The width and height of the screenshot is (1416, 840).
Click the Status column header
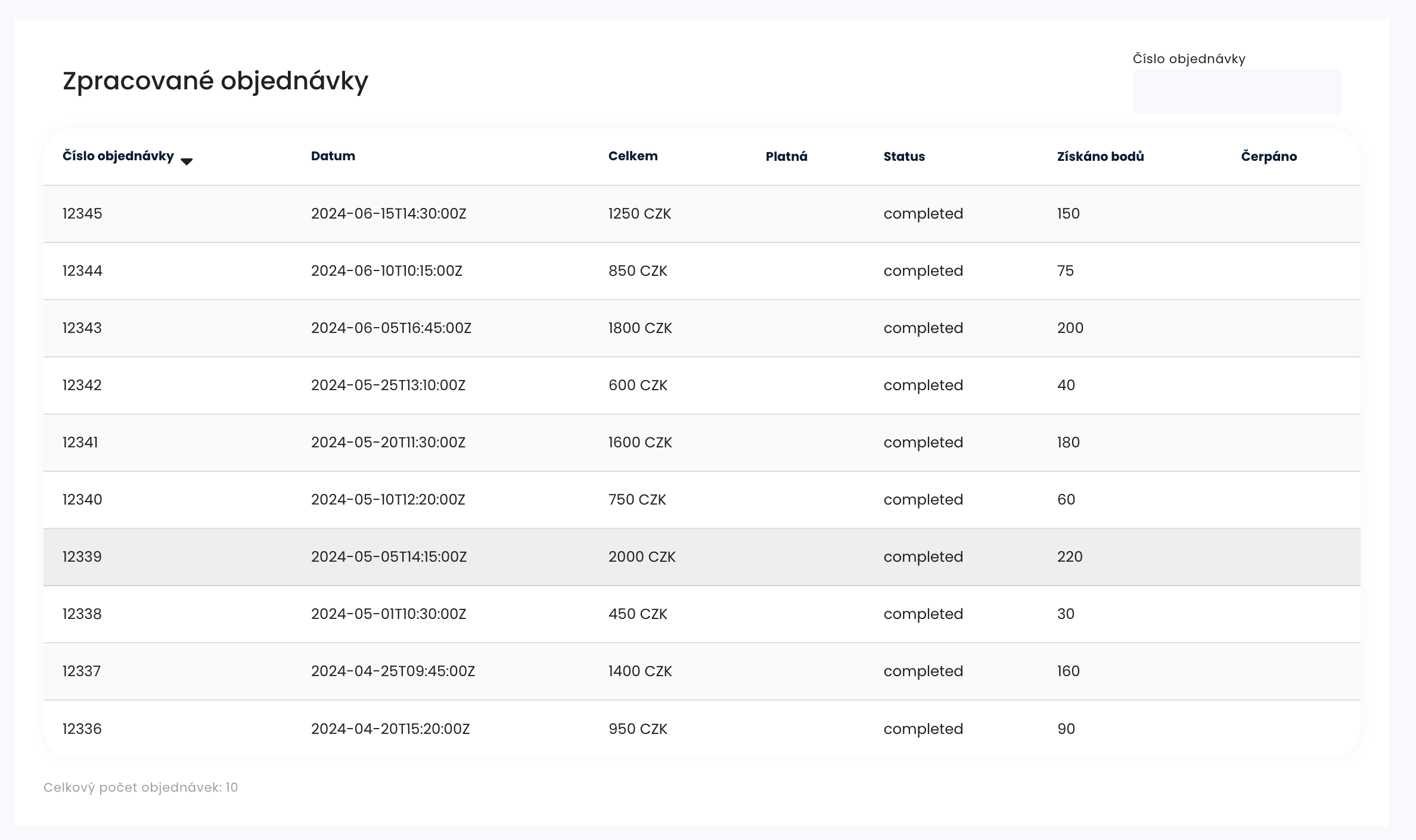pyautogui.click(x=903, y=157)
